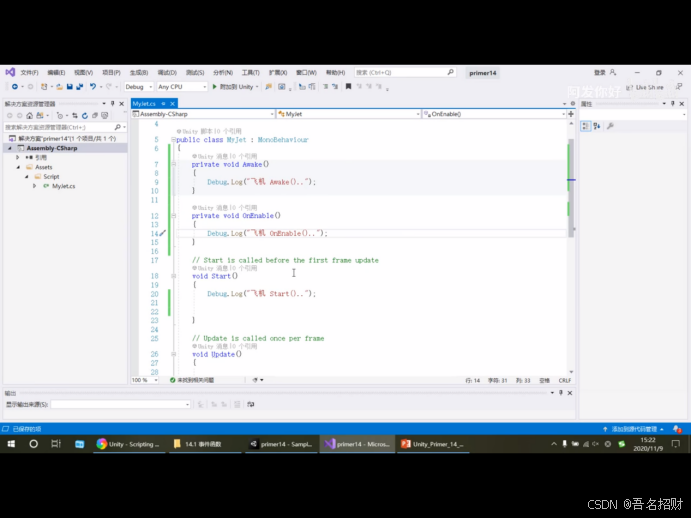This screenshot has height=519, width=692.
Task: Open the Any CPU platform dropdown
Action: pos(182,87)
